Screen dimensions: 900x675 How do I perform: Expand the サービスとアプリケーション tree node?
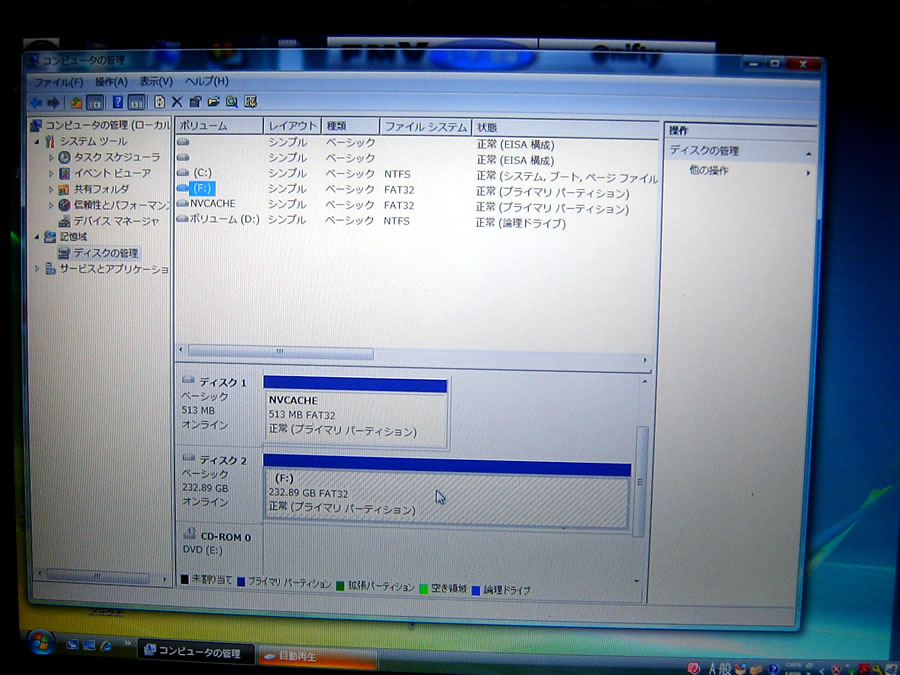point(38,269)
